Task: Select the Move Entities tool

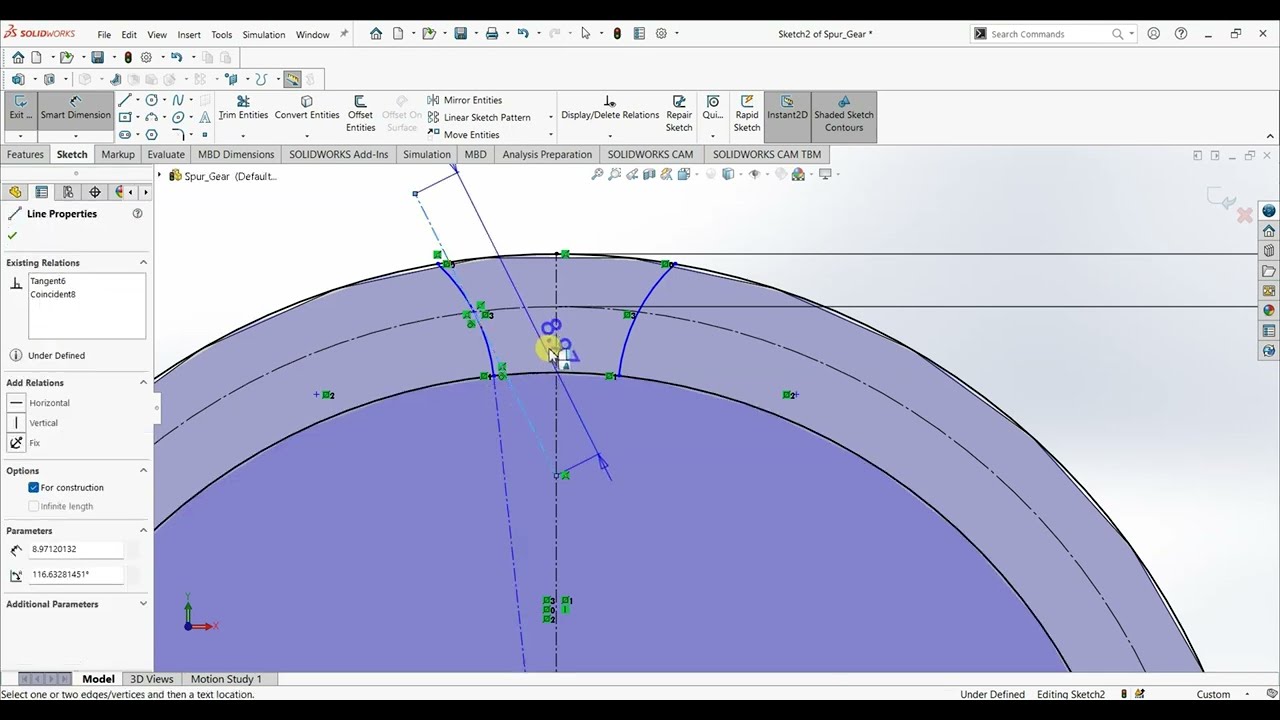Action: tap(463, 135)
